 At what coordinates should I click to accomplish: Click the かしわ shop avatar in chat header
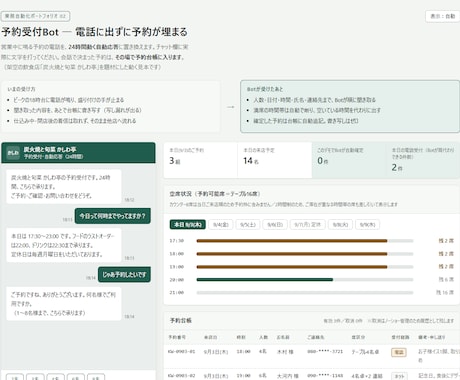click(x=13, y=153)
